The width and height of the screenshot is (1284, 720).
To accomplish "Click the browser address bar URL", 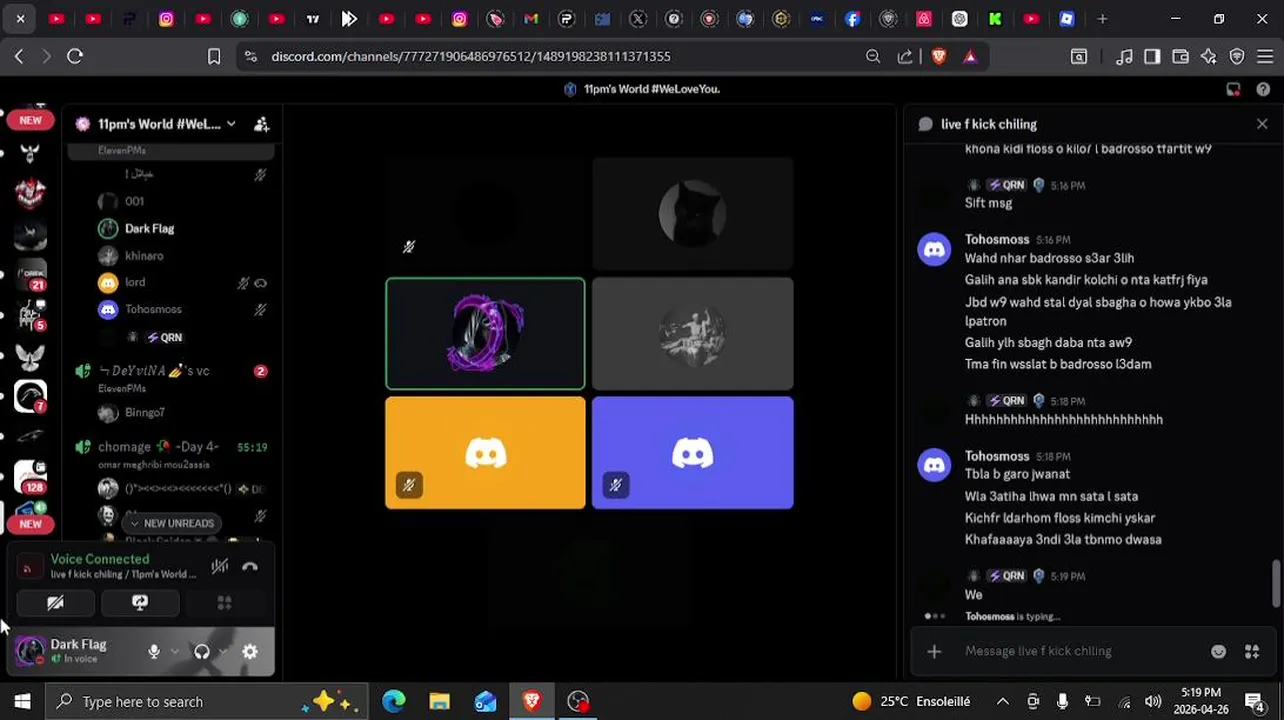I will [x=471, y=57].
